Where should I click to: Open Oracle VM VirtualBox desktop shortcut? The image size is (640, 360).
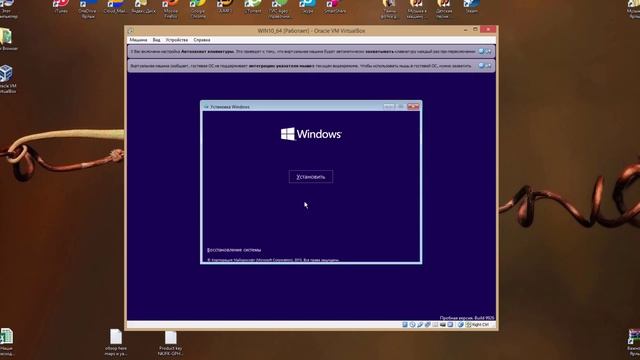click(x=7, y=79)
